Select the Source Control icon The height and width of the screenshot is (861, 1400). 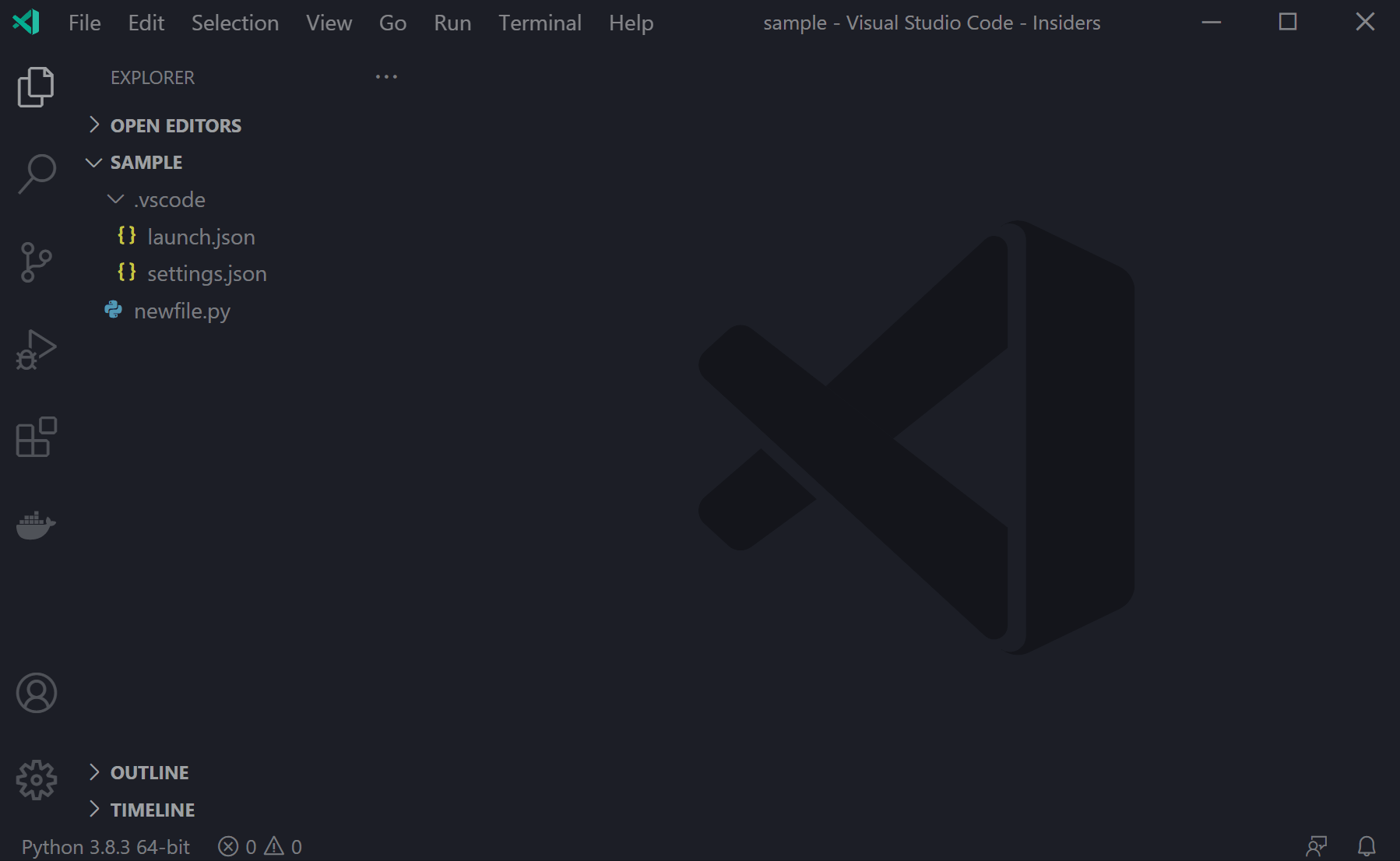point(36,262)
